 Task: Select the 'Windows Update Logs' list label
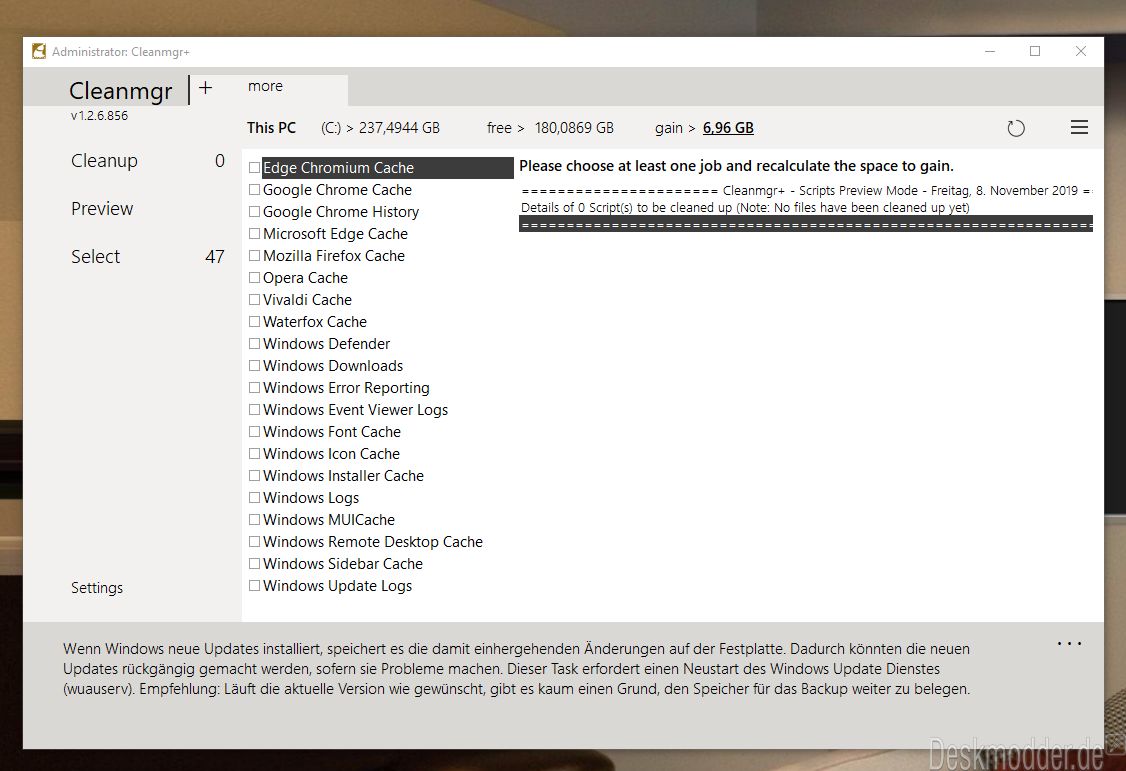[338, 586]
